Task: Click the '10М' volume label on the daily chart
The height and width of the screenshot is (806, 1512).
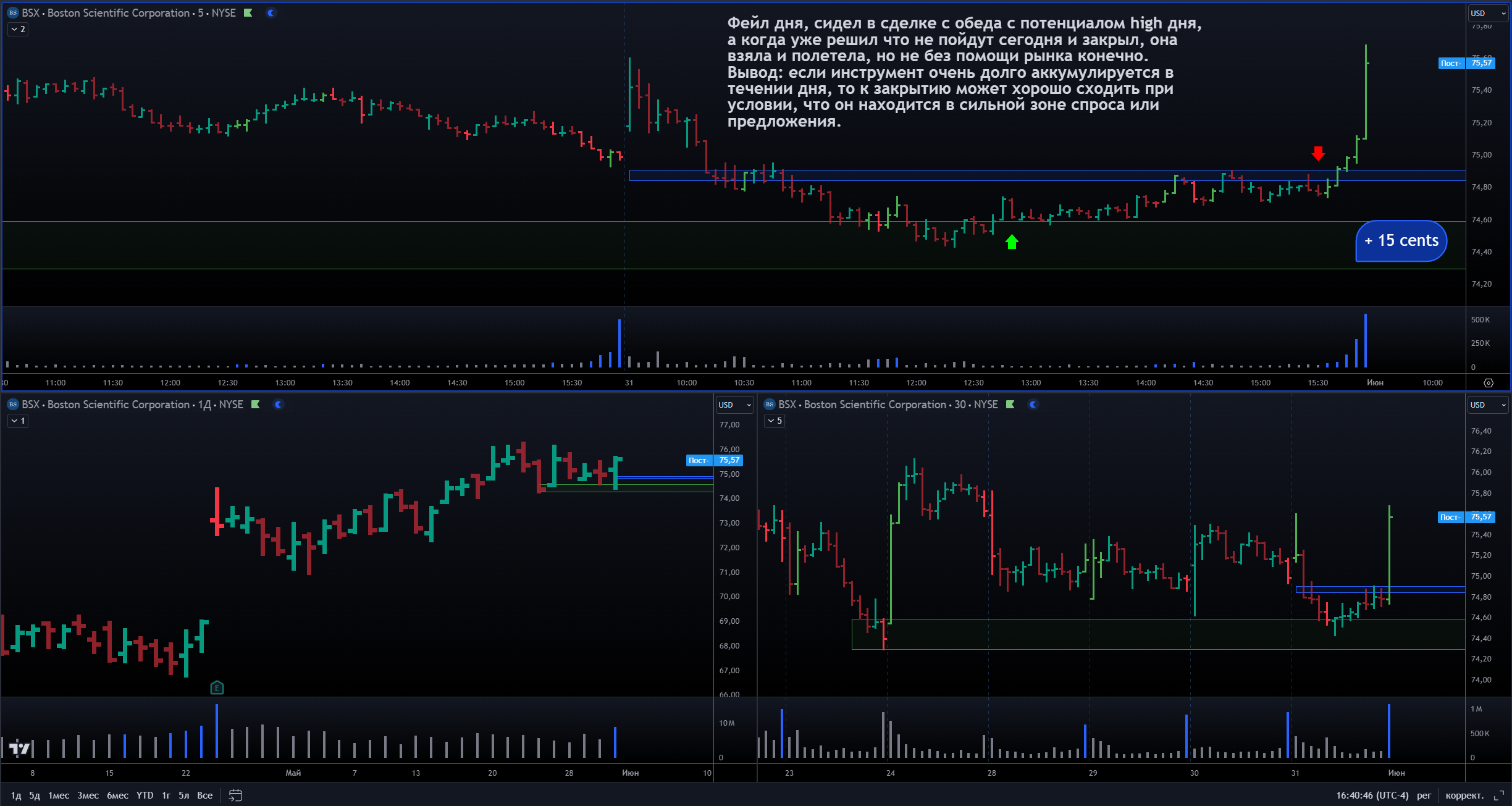Action: [727, 723]
